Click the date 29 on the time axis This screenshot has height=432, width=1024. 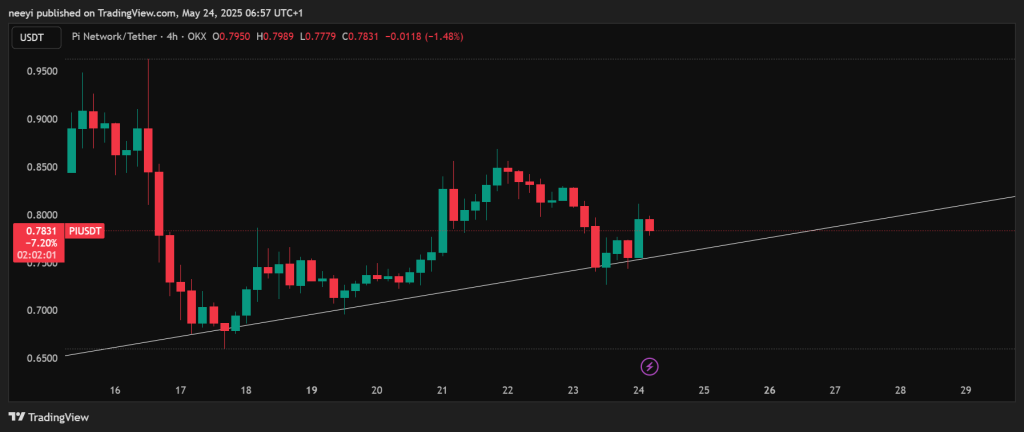967,391
